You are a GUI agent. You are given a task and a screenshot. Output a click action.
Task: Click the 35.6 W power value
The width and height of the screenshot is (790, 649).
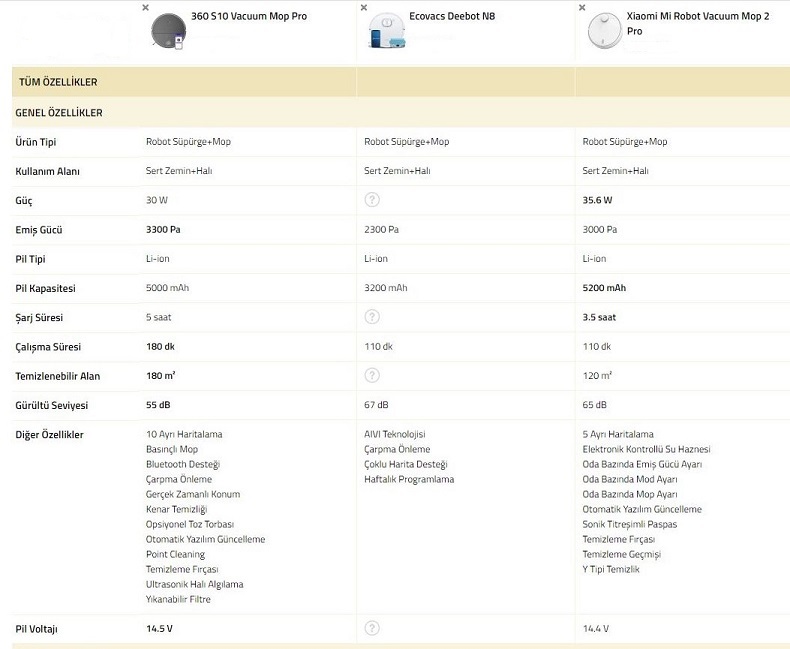pyautogui.click(x=598, y=200)
